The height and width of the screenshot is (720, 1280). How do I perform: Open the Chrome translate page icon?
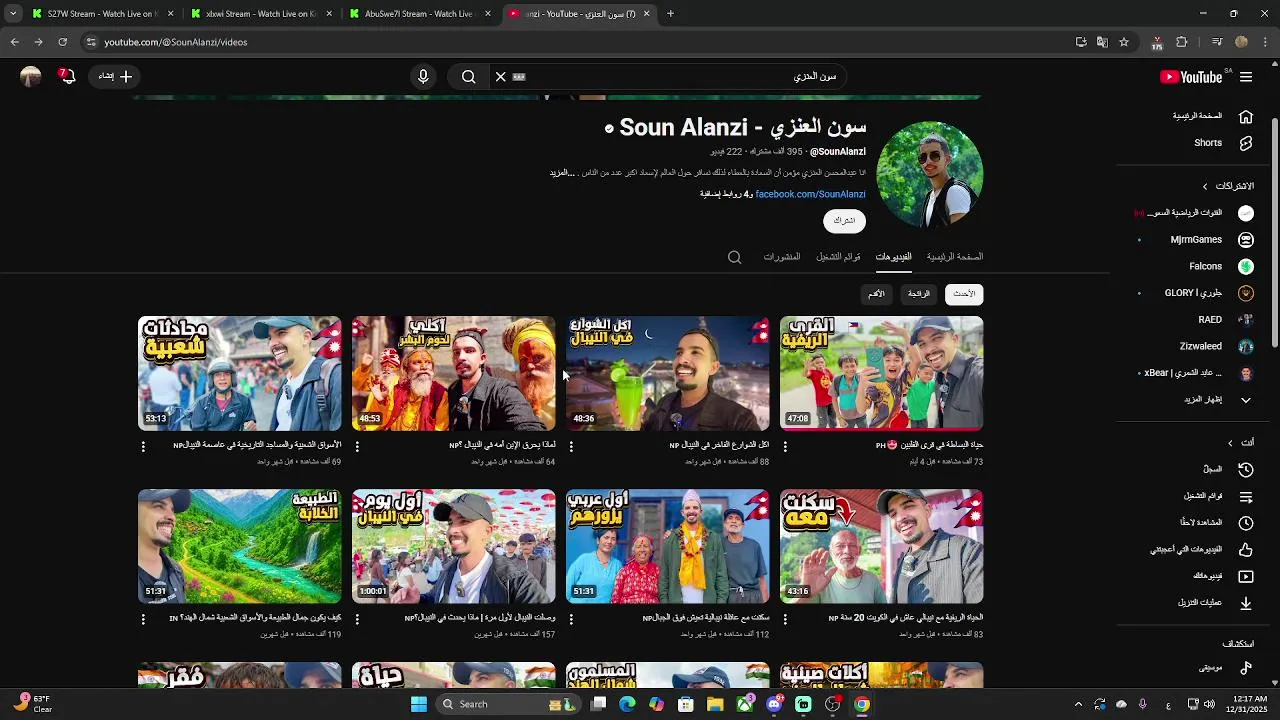pyautogui.click(x=1102, y=42)
